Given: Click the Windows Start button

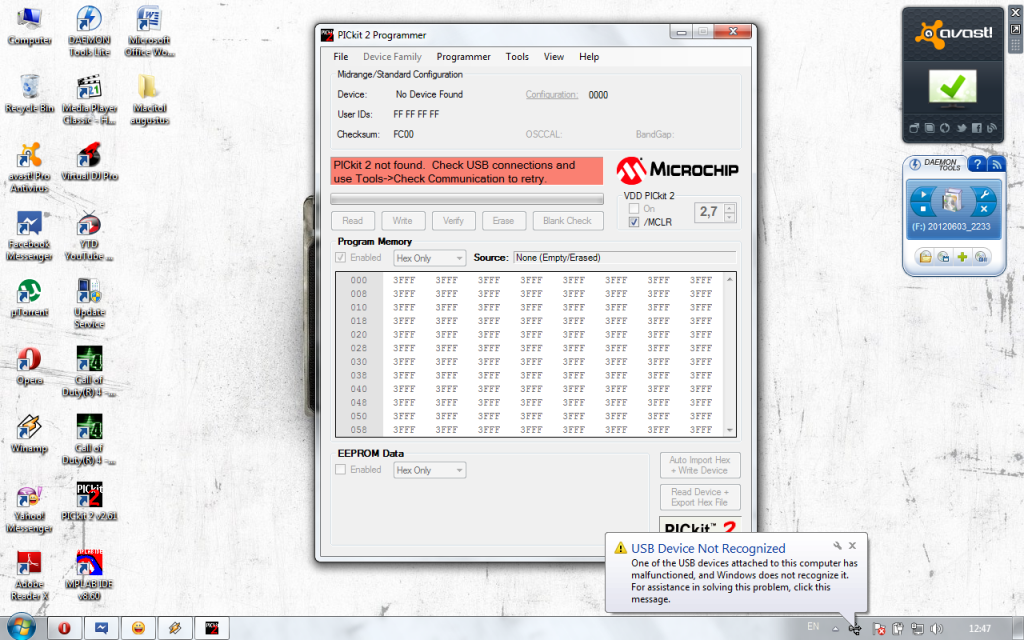Looking at the screenshot, I should pos(22,628).
